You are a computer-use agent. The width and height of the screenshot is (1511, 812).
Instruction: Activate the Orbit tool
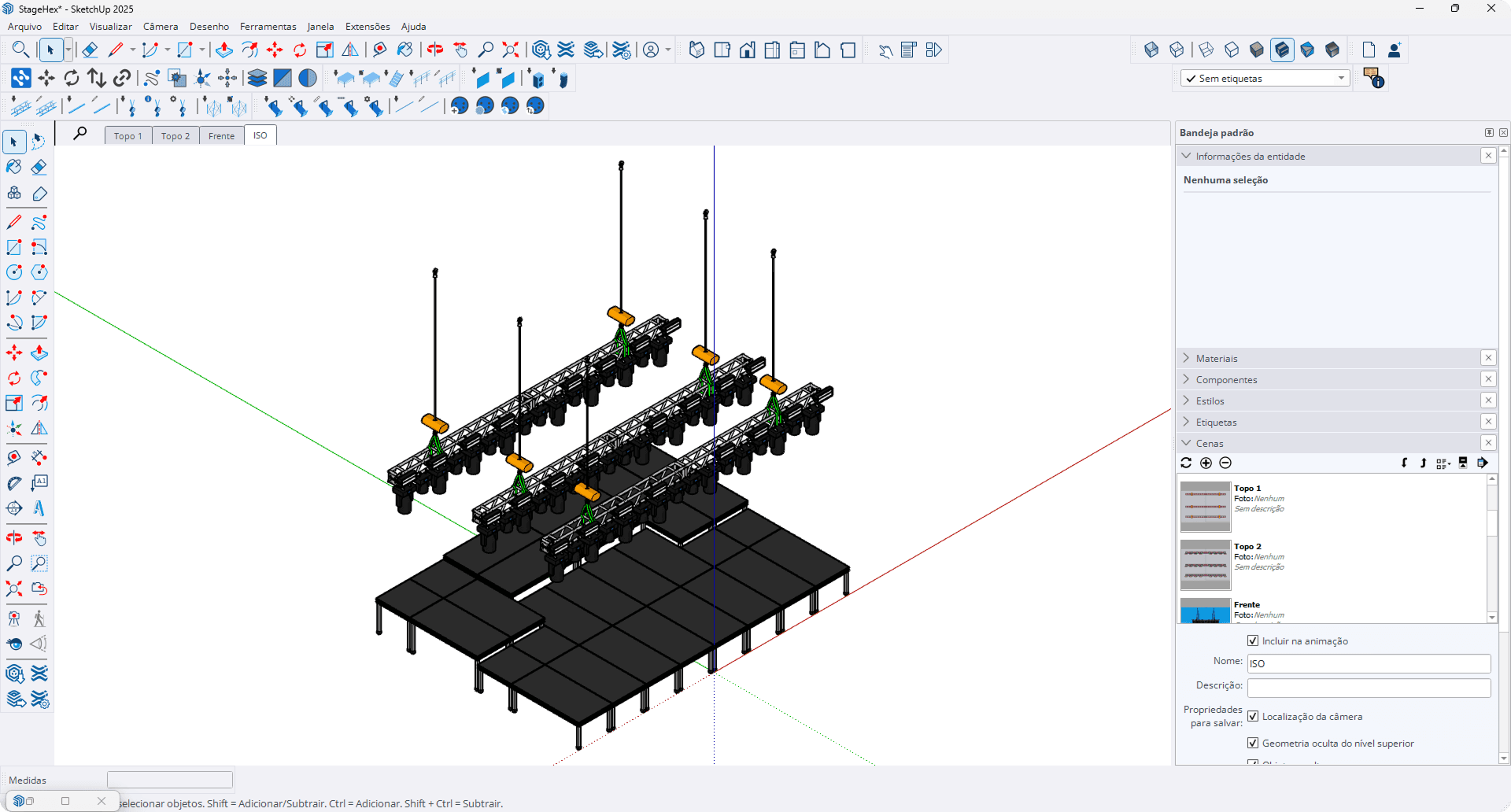[x=13, y=537]
